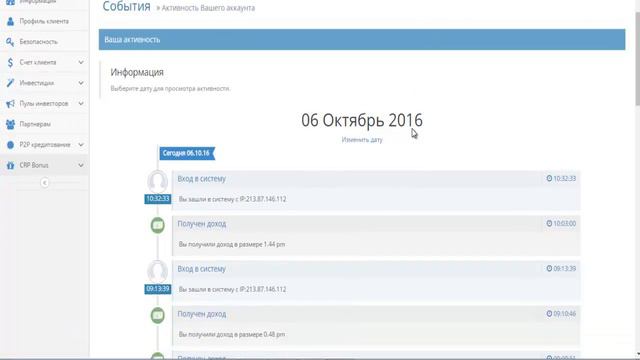Click clock icon beside 10:03:00 timestamp
Image resolution: width=640 pixels, height=360 pixels.
tap(549, 223)
